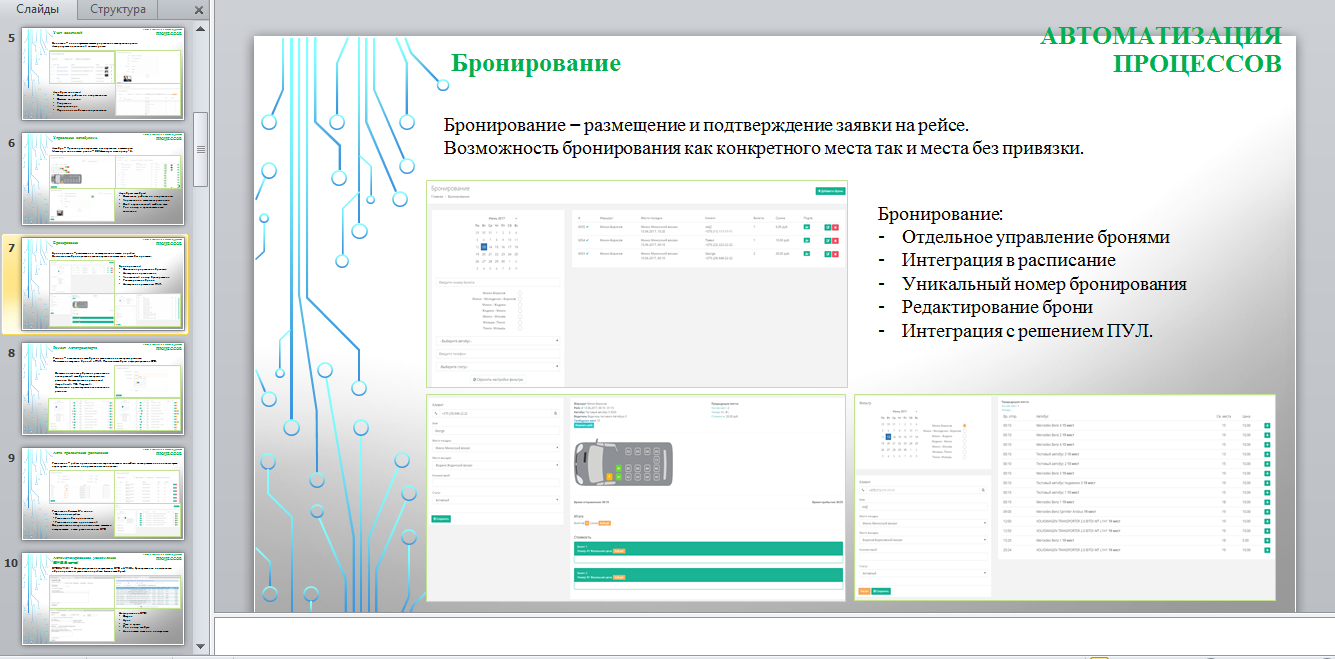The height and width of the screenshot is (659, 1335).
Task: Click the green Сохранить button in the booking form
Action: coord(441,519)
